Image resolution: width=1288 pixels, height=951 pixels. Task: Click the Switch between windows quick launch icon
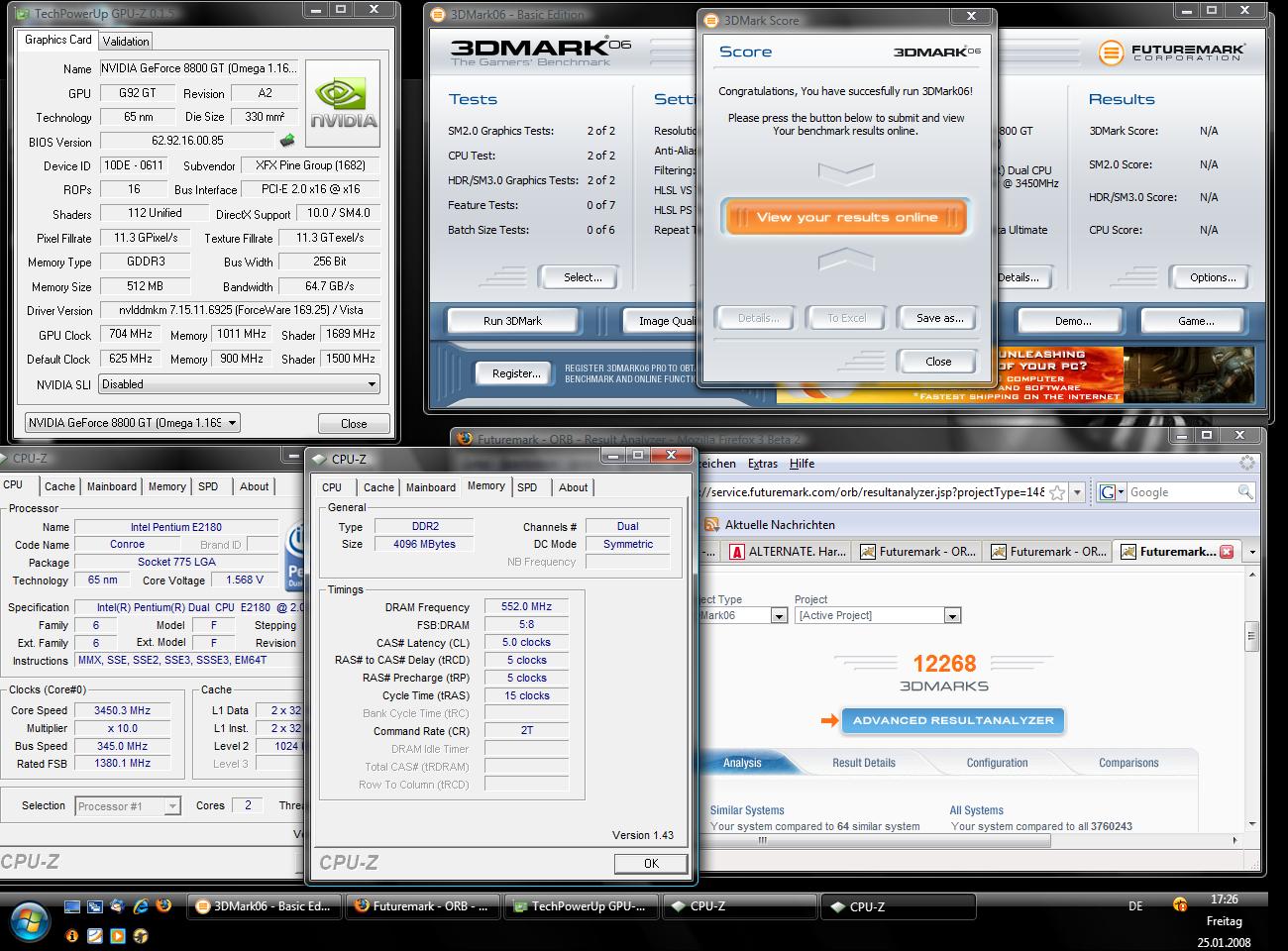95,905
